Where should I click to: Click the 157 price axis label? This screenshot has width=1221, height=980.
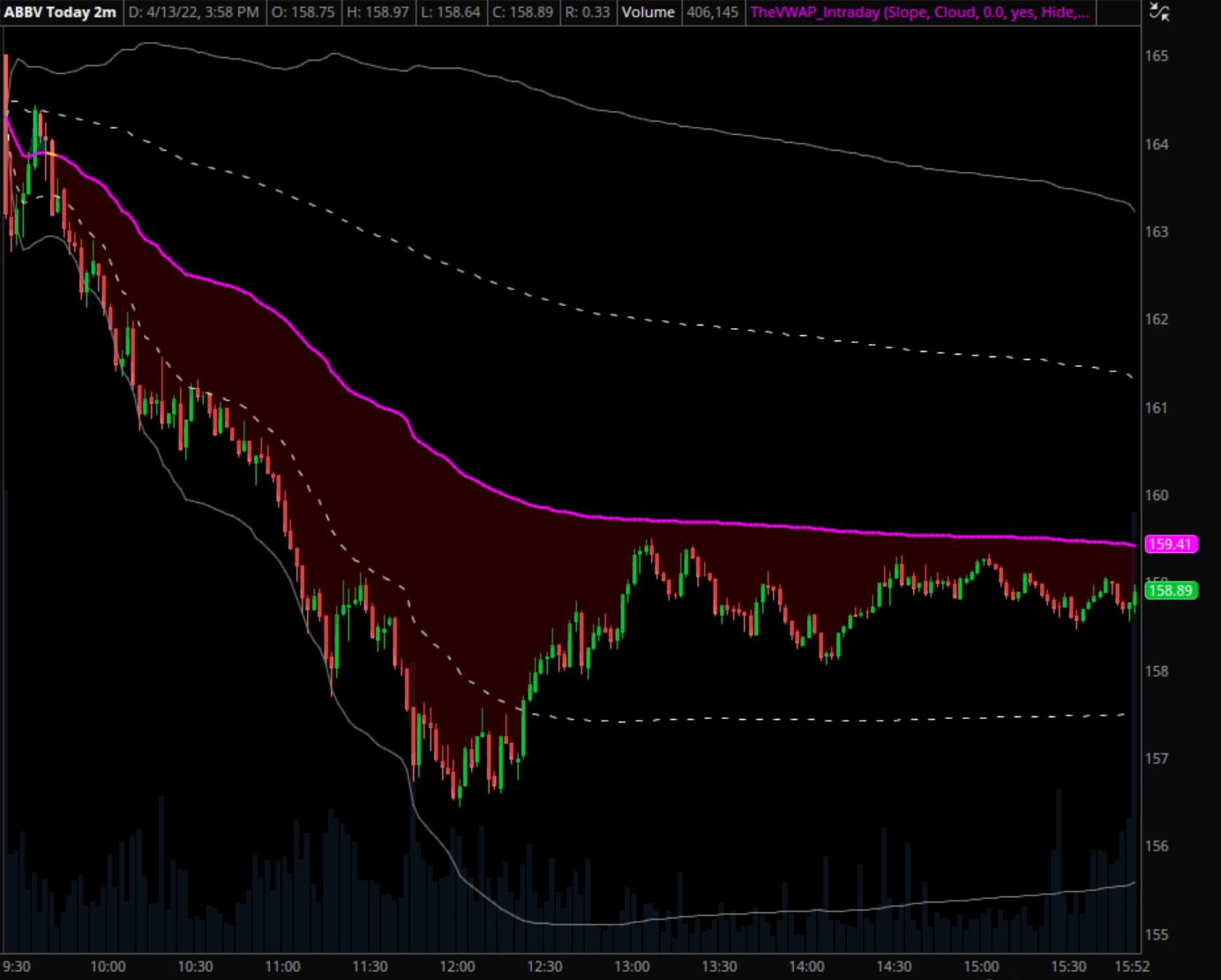[x=1157, y=759]
